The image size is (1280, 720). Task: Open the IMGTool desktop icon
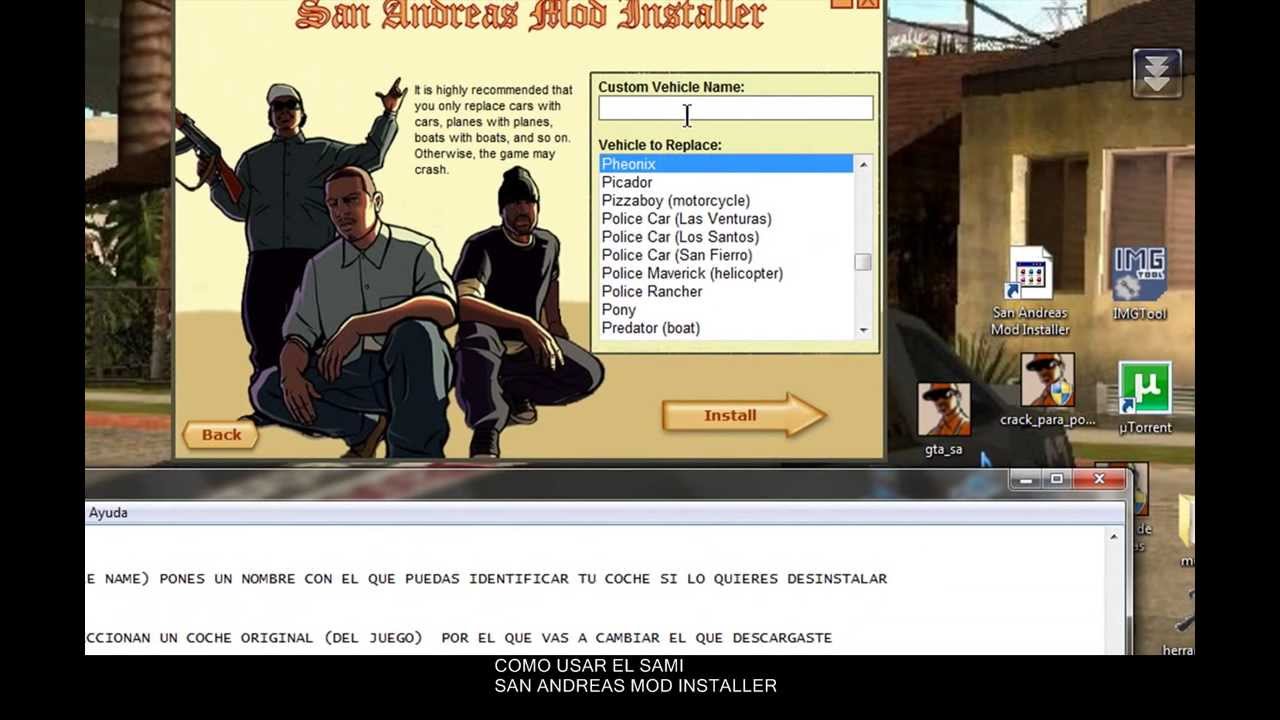[1140, 284]
